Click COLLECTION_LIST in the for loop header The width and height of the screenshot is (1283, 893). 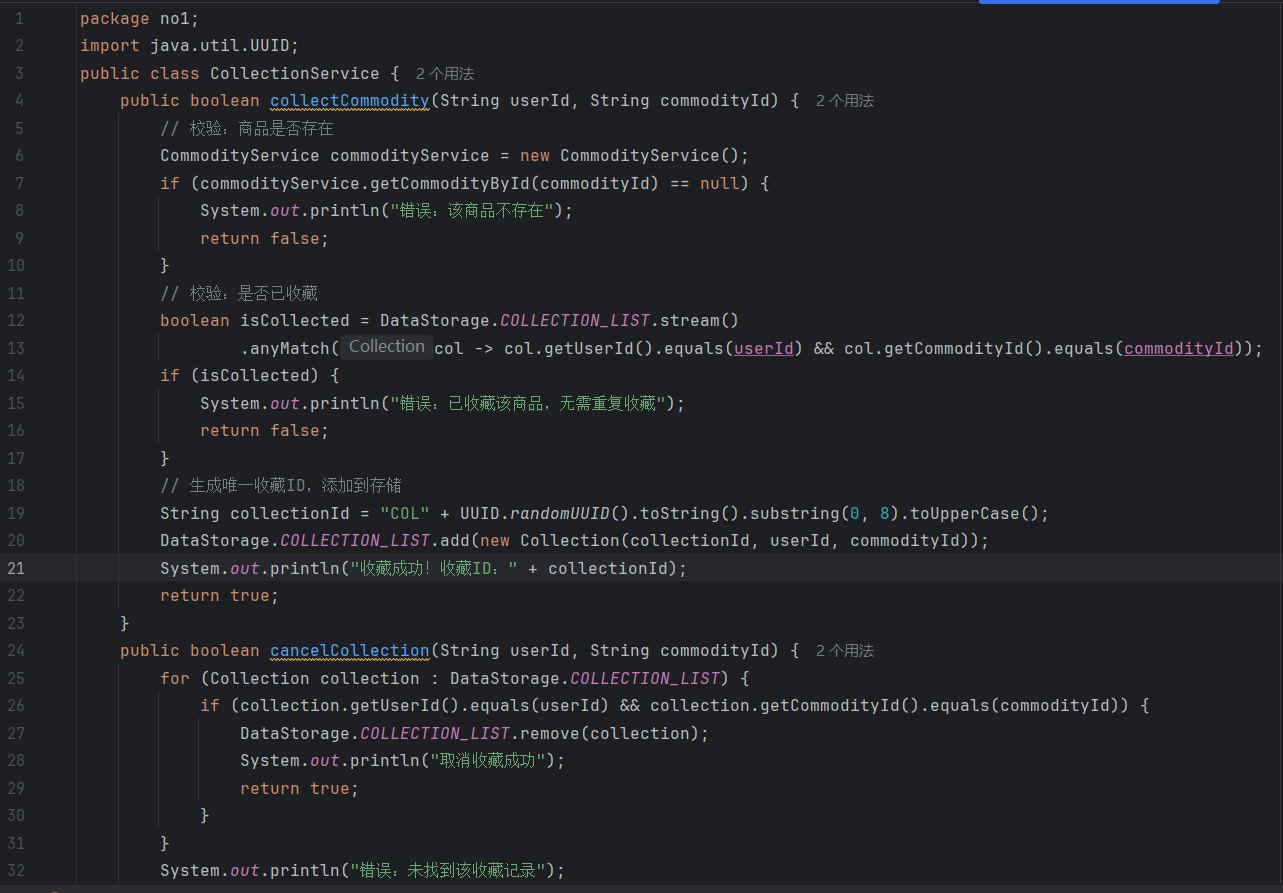point(645,679)
